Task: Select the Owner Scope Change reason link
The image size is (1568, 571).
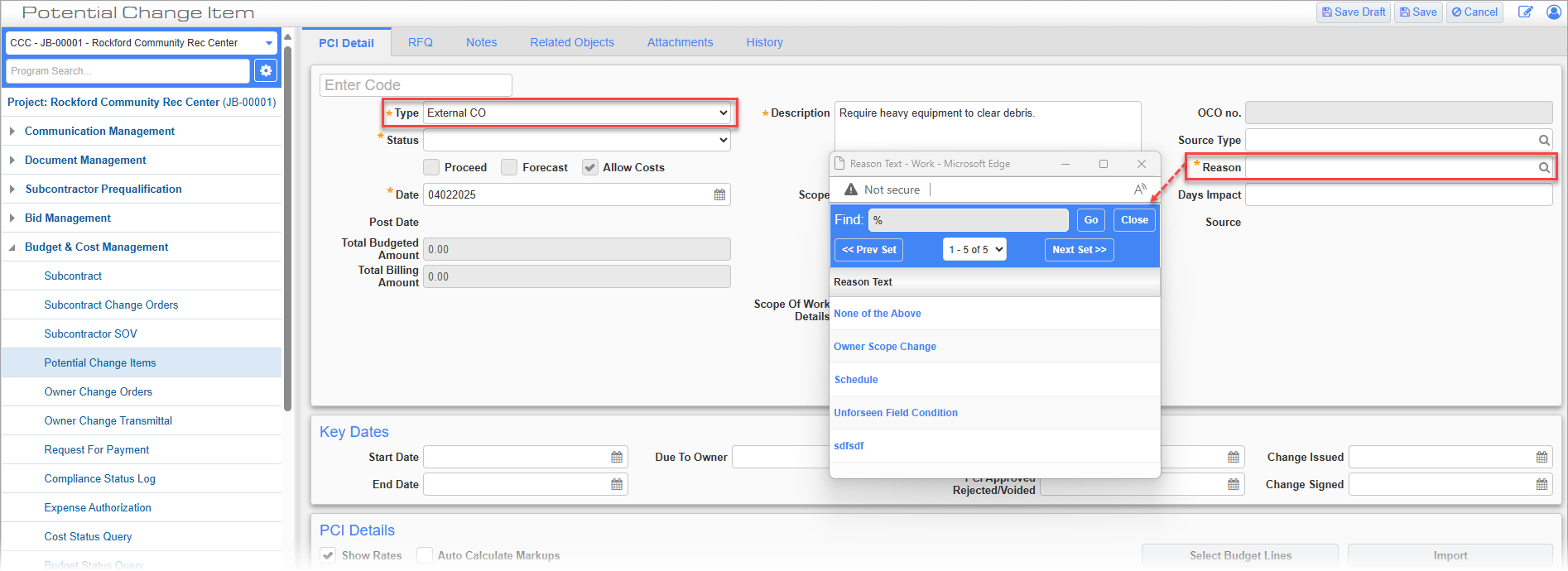Action: pyautogui.click(x=885, y=347)
